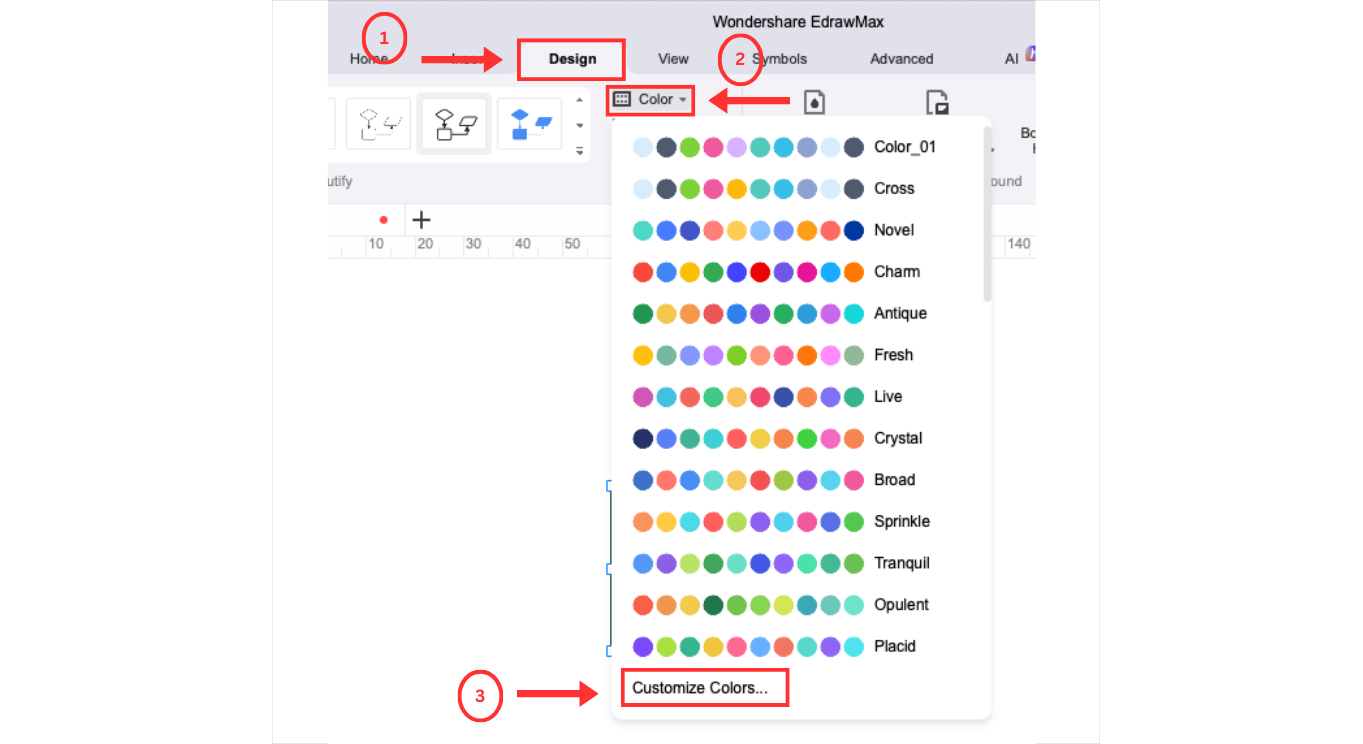Expand the theme gallery with bottom arrow
Viewport: 1363px width, 744px height.
click(579, 150)
